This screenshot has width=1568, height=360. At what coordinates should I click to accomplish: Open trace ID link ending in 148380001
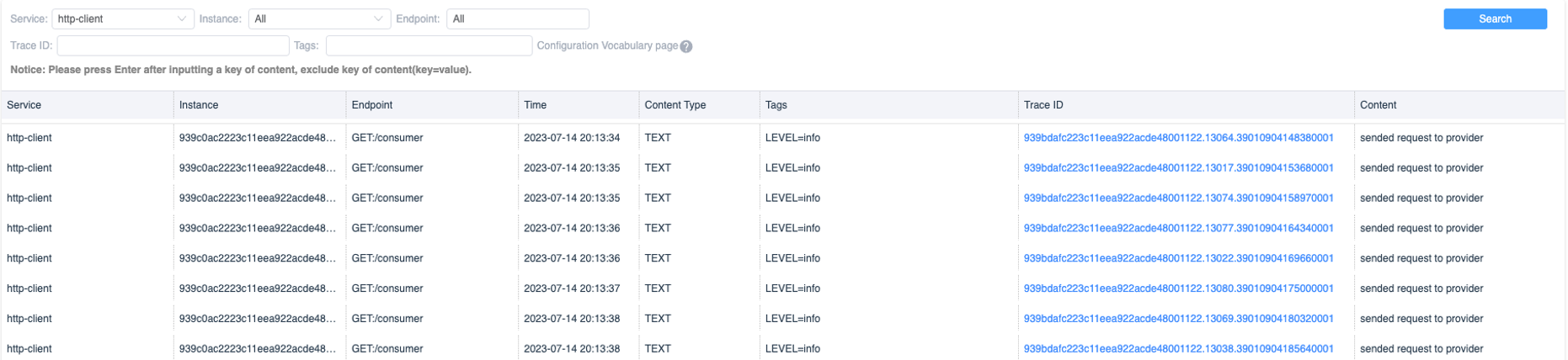pyautogui.click(x=1178, y=138)
